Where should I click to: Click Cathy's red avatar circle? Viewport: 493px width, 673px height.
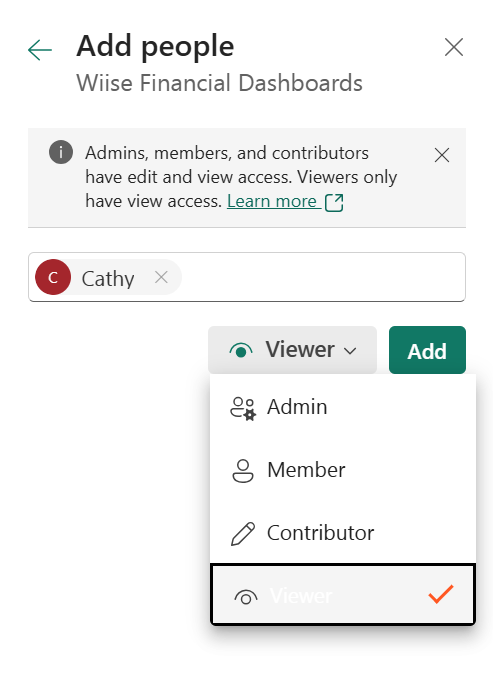pyautogui.click(x=53, y=277)
